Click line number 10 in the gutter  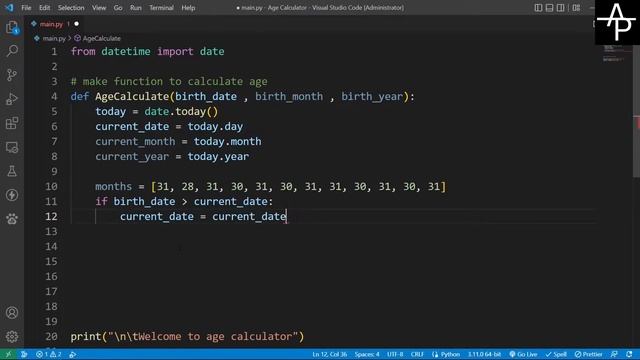51,187
